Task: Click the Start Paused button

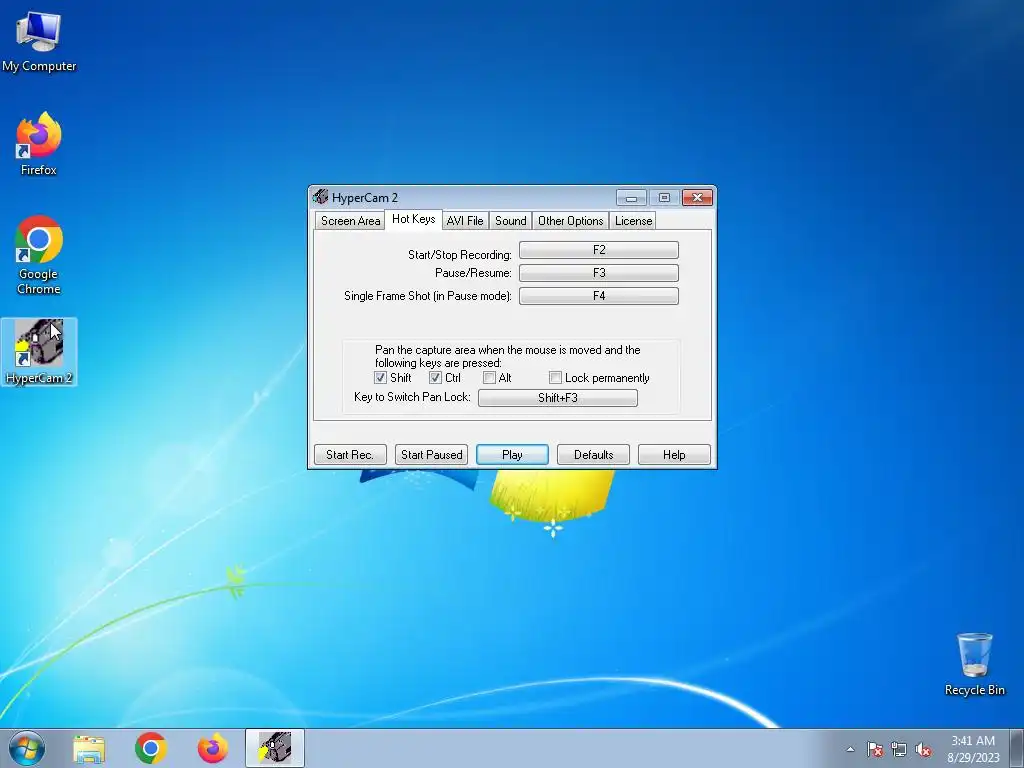Action: pos(431,455)
